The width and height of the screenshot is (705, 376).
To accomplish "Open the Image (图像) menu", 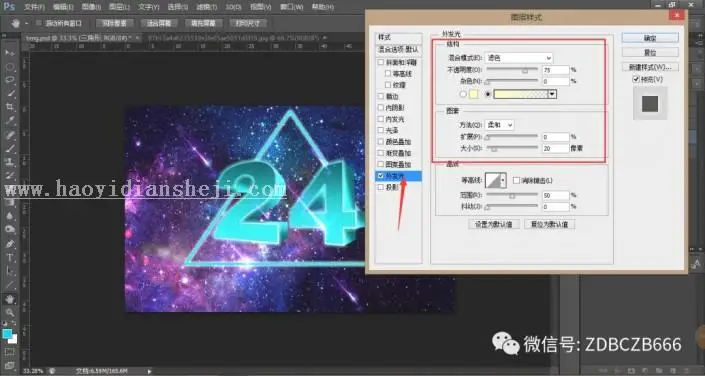I will 91,7.
